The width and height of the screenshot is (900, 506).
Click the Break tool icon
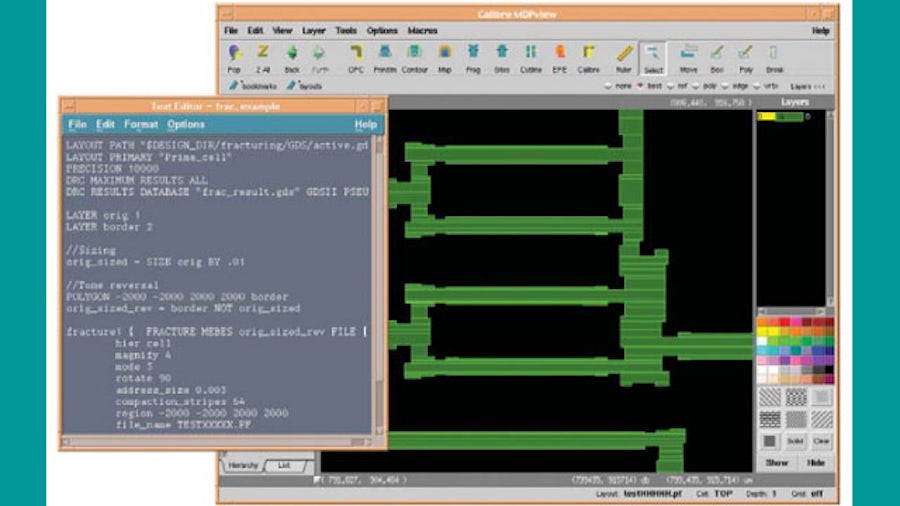tap(774, 59)
